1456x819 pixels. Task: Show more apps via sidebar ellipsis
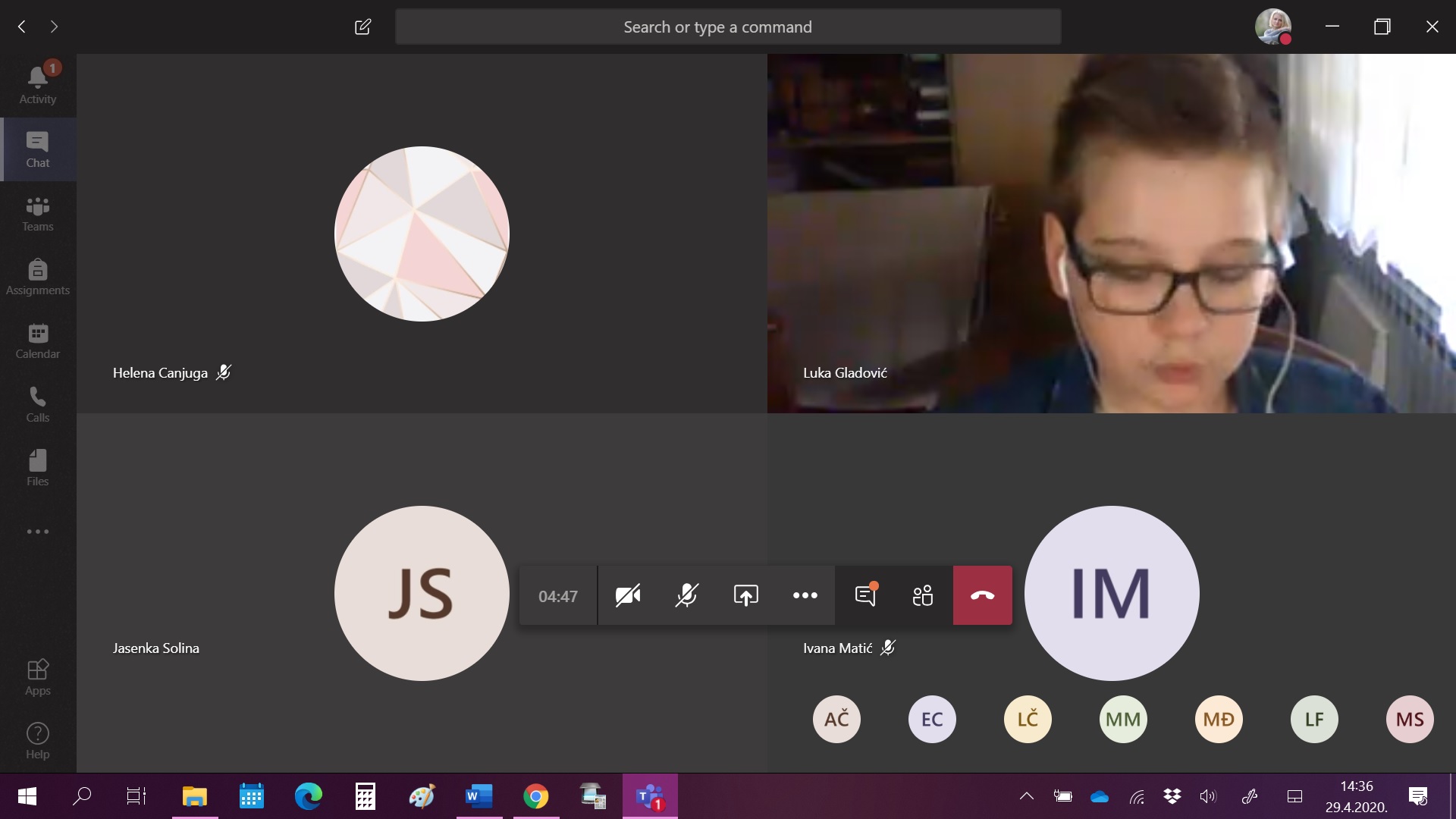[x=38, y=532]
